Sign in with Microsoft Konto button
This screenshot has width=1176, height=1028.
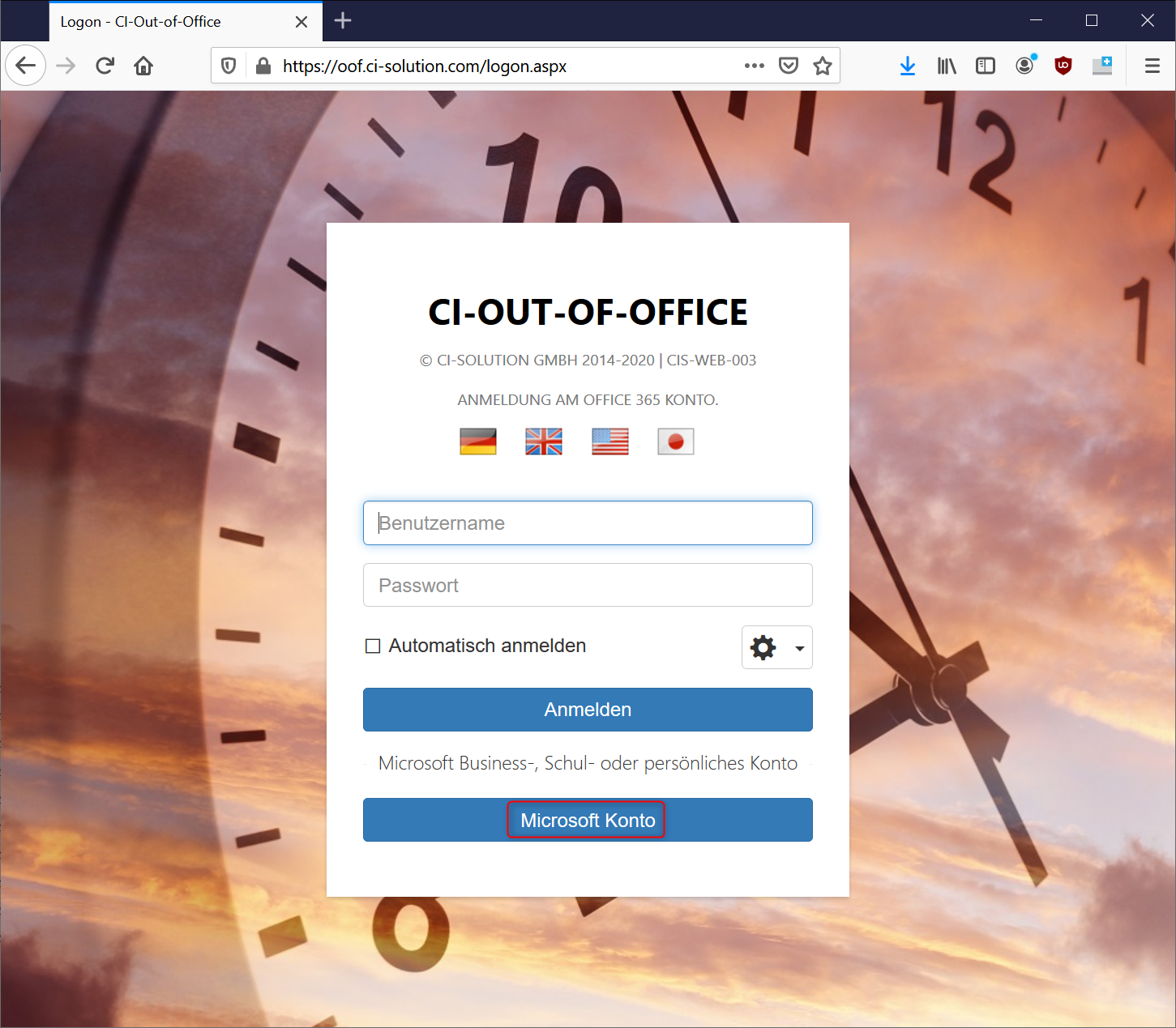pos(588,820)
